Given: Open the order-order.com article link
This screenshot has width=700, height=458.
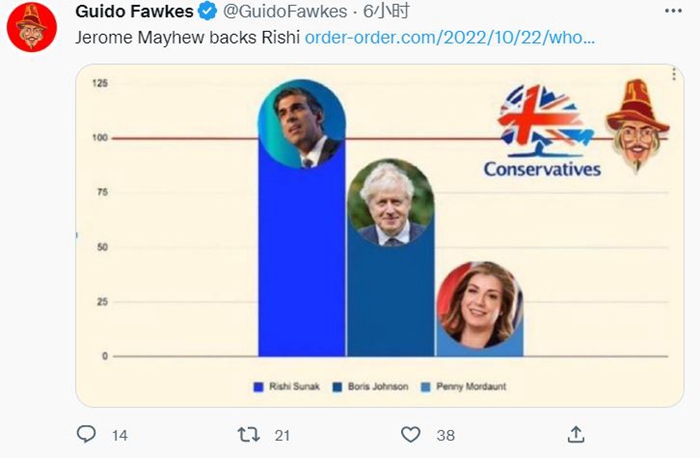Looking at the screenshot, I should 449,38.
